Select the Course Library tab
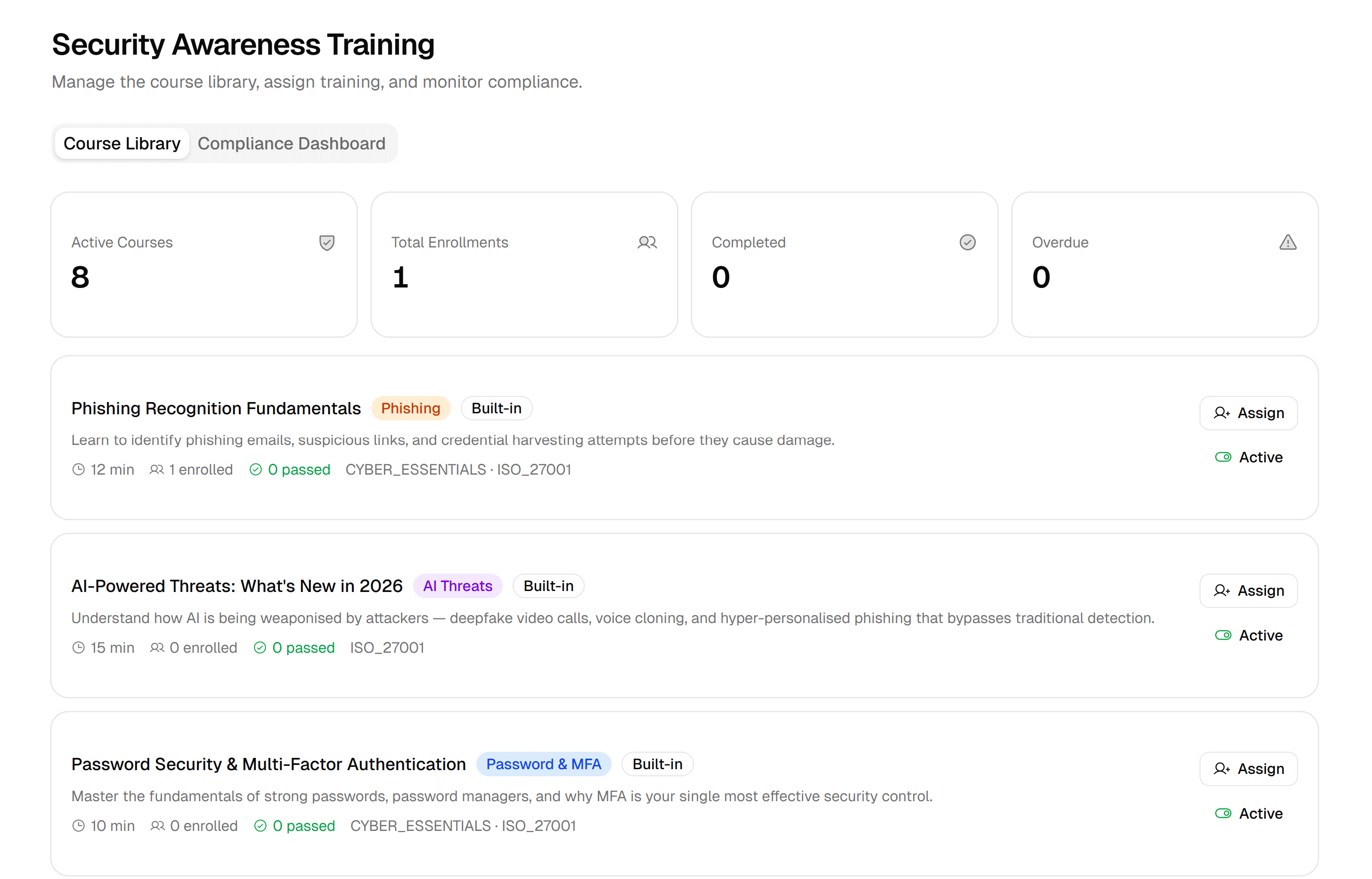This screenshot has width=1372, height=879. point(122,143)
